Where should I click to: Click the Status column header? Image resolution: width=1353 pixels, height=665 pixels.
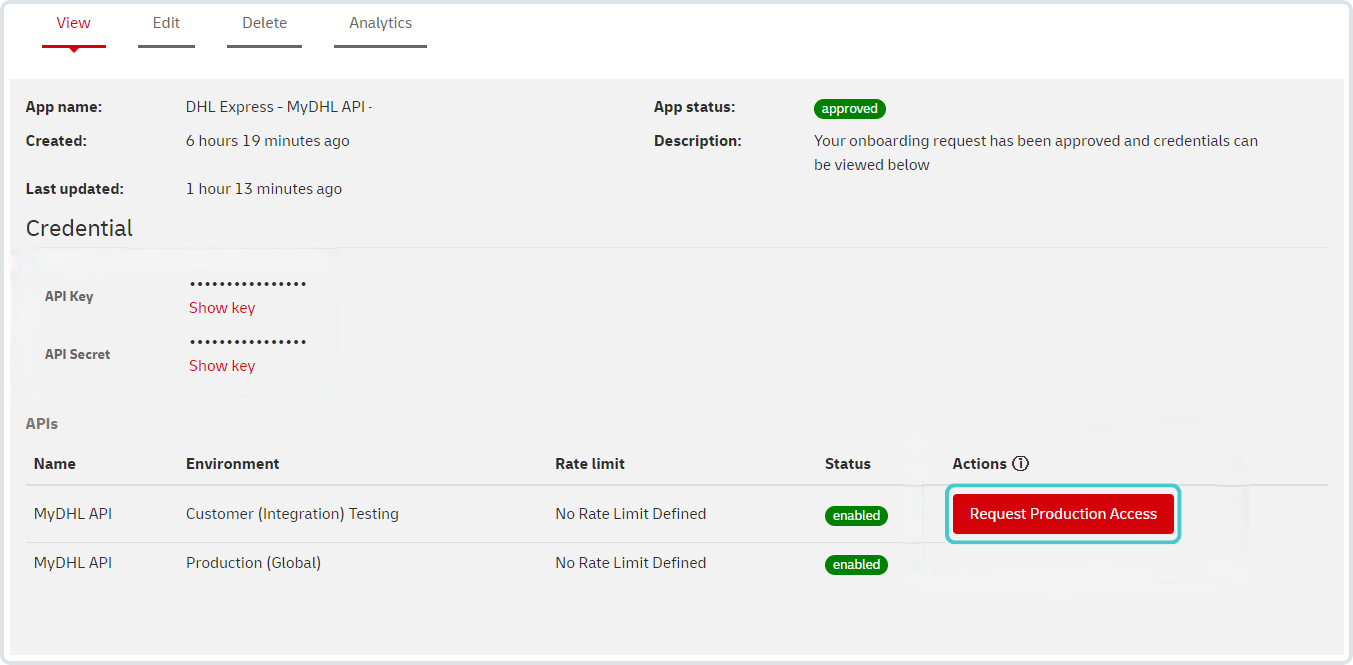848,464
